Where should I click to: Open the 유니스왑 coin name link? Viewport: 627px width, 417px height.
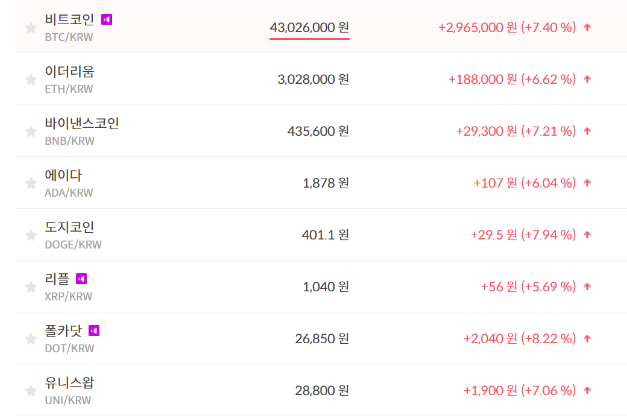[x=69, y=383]
